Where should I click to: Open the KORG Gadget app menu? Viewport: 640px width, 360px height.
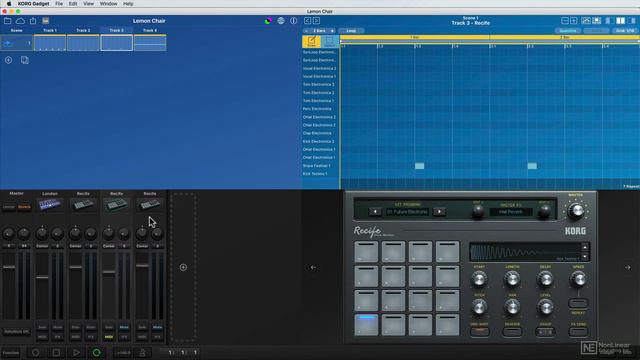pos(33,4)
